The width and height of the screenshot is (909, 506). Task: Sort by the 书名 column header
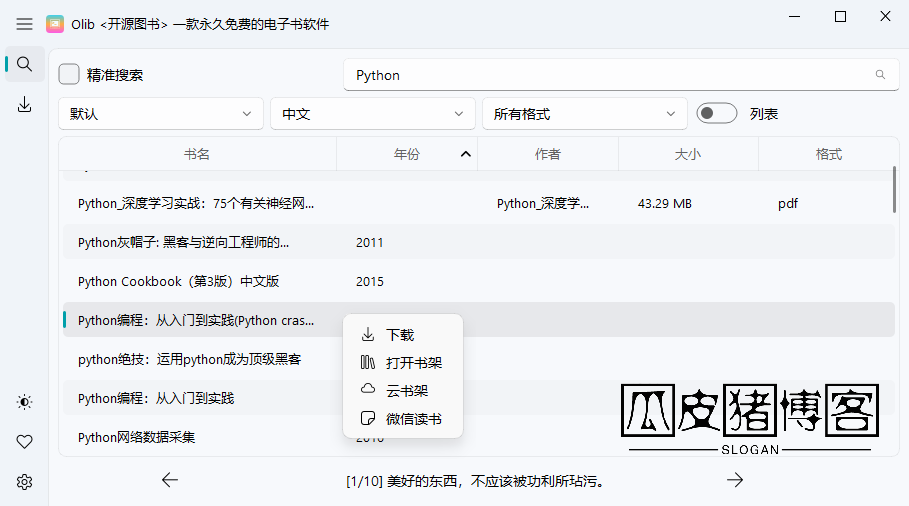(x=197, y=154)
